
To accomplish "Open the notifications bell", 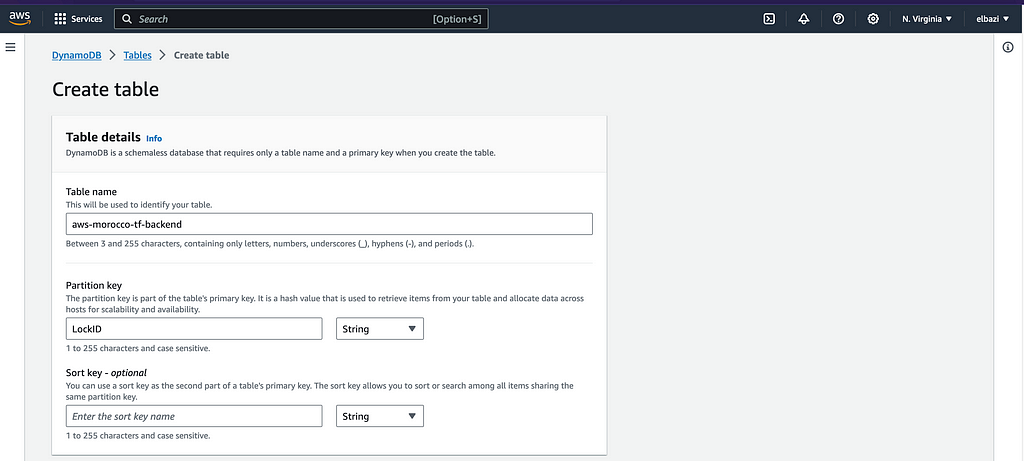I will coord(804,19).
